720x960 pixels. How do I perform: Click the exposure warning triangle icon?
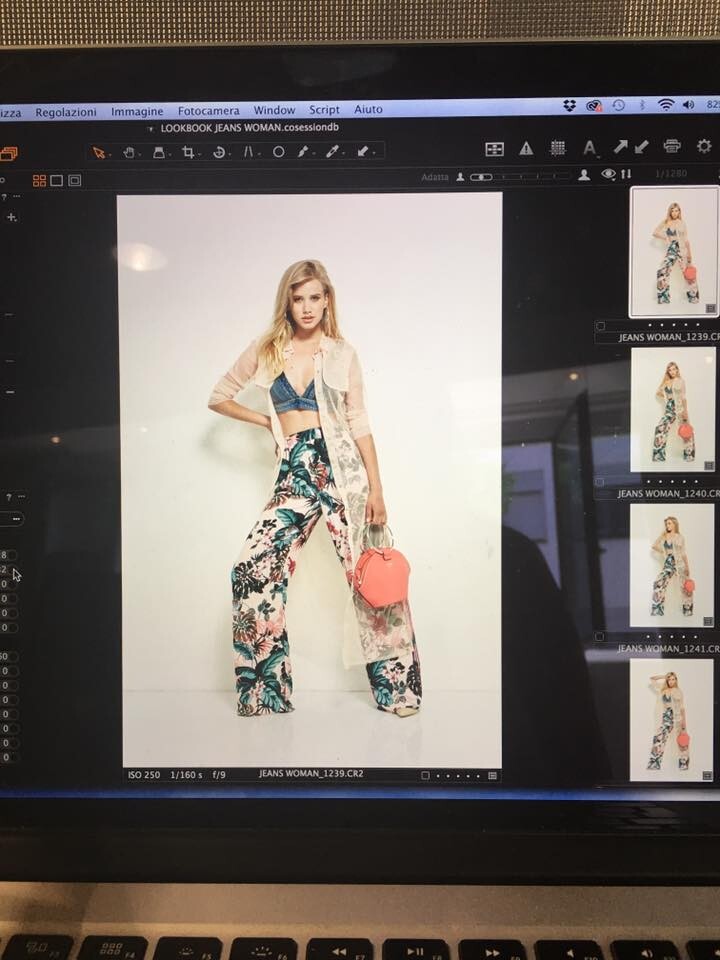pos(526,148)
